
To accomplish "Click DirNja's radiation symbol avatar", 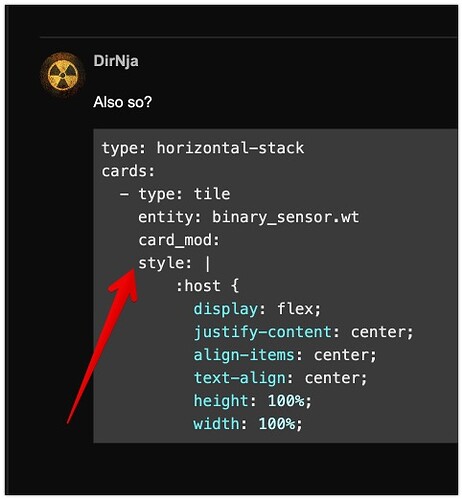I will 62,75.
